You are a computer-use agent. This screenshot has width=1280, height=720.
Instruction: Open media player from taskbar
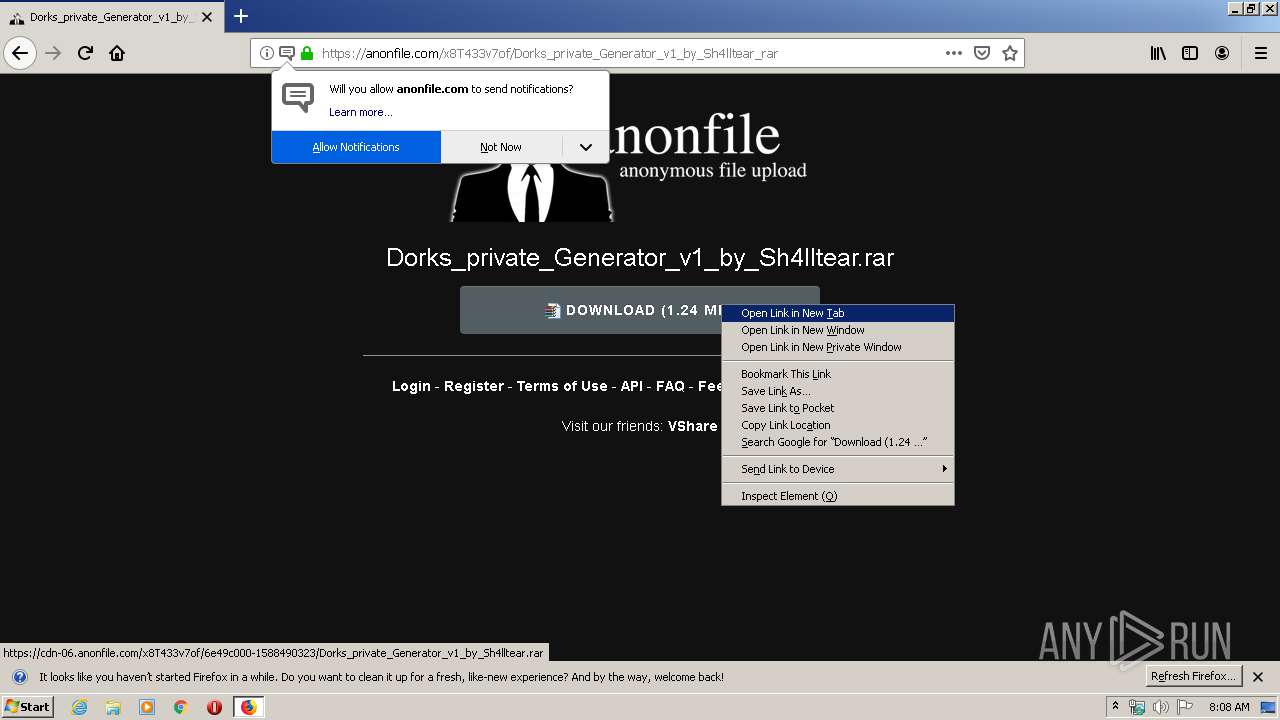tap(147, 707)
